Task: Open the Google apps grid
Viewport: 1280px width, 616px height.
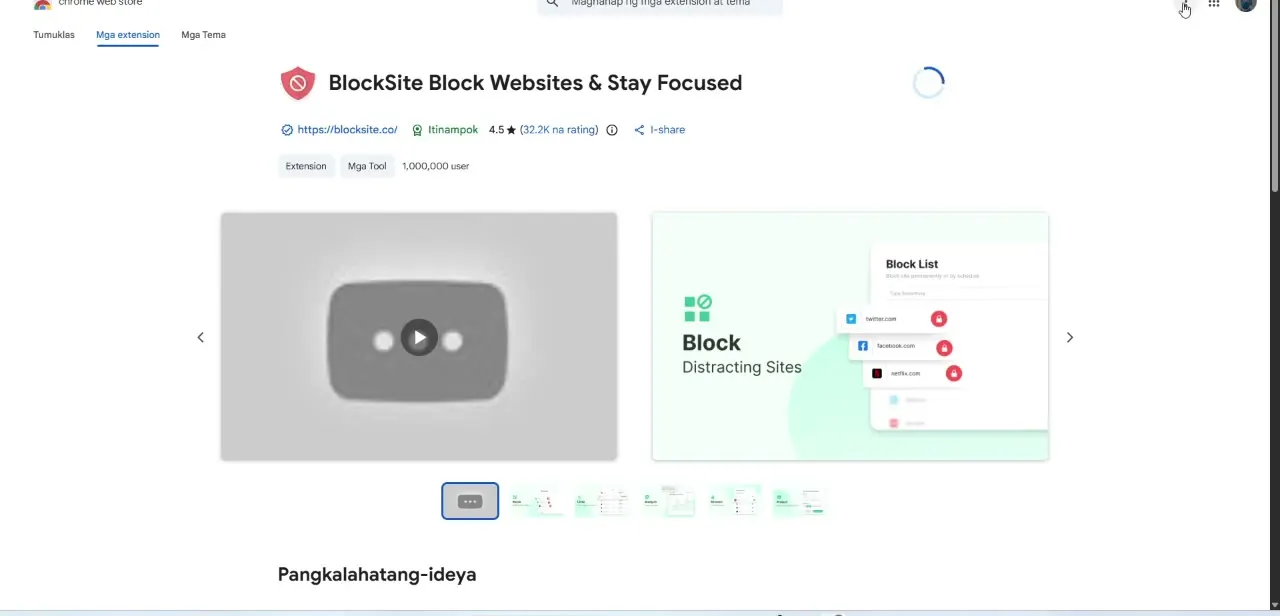Action: pos(1214,4)
